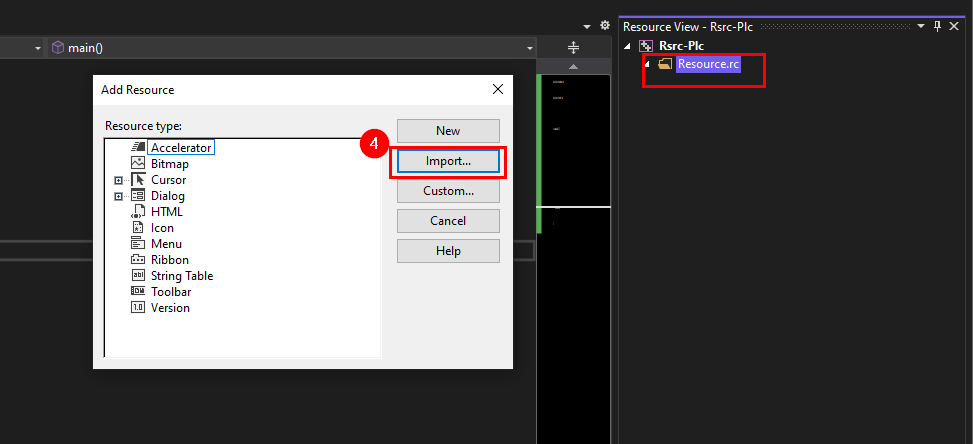
Task: Choose the Cursor resource type
Action: 168,180
